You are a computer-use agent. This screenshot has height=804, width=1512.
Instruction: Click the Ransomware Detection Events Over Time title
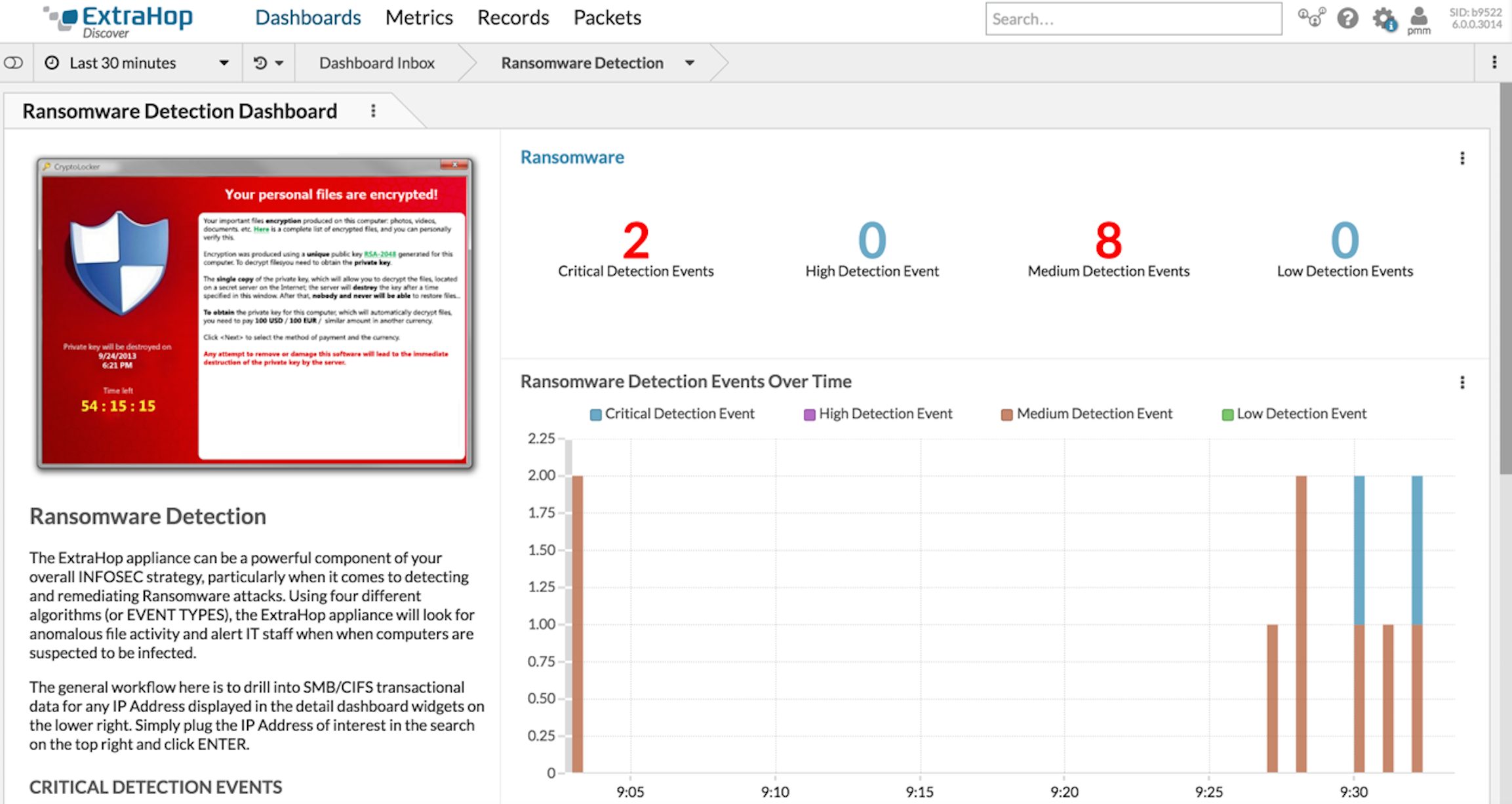pos(686,382)
